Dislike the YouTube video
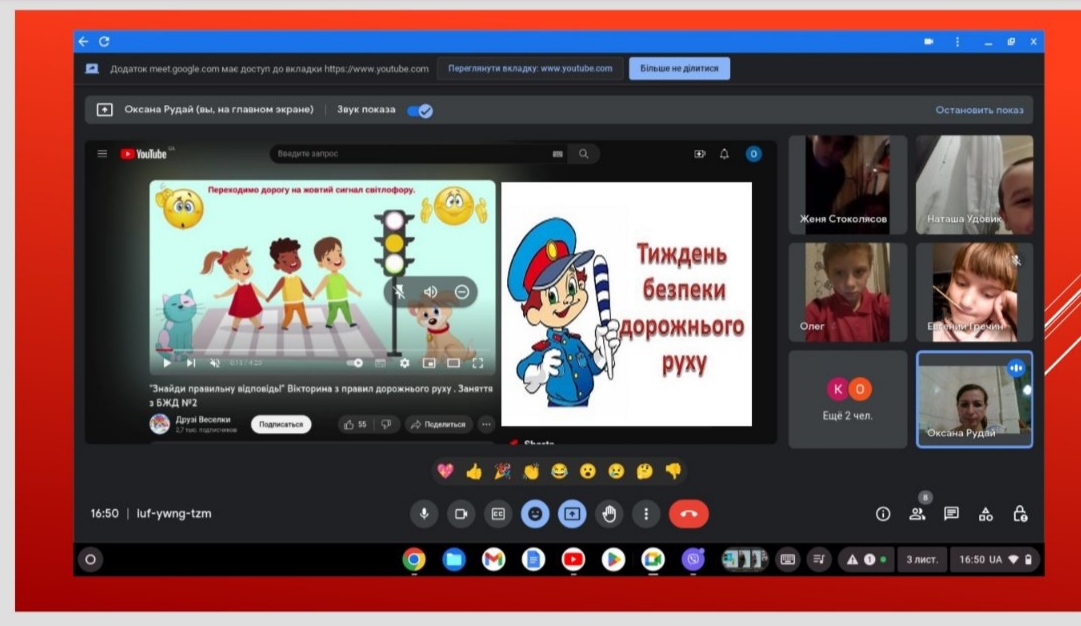This screenshot has height=626, width=1081. click(x=386, y=425)
